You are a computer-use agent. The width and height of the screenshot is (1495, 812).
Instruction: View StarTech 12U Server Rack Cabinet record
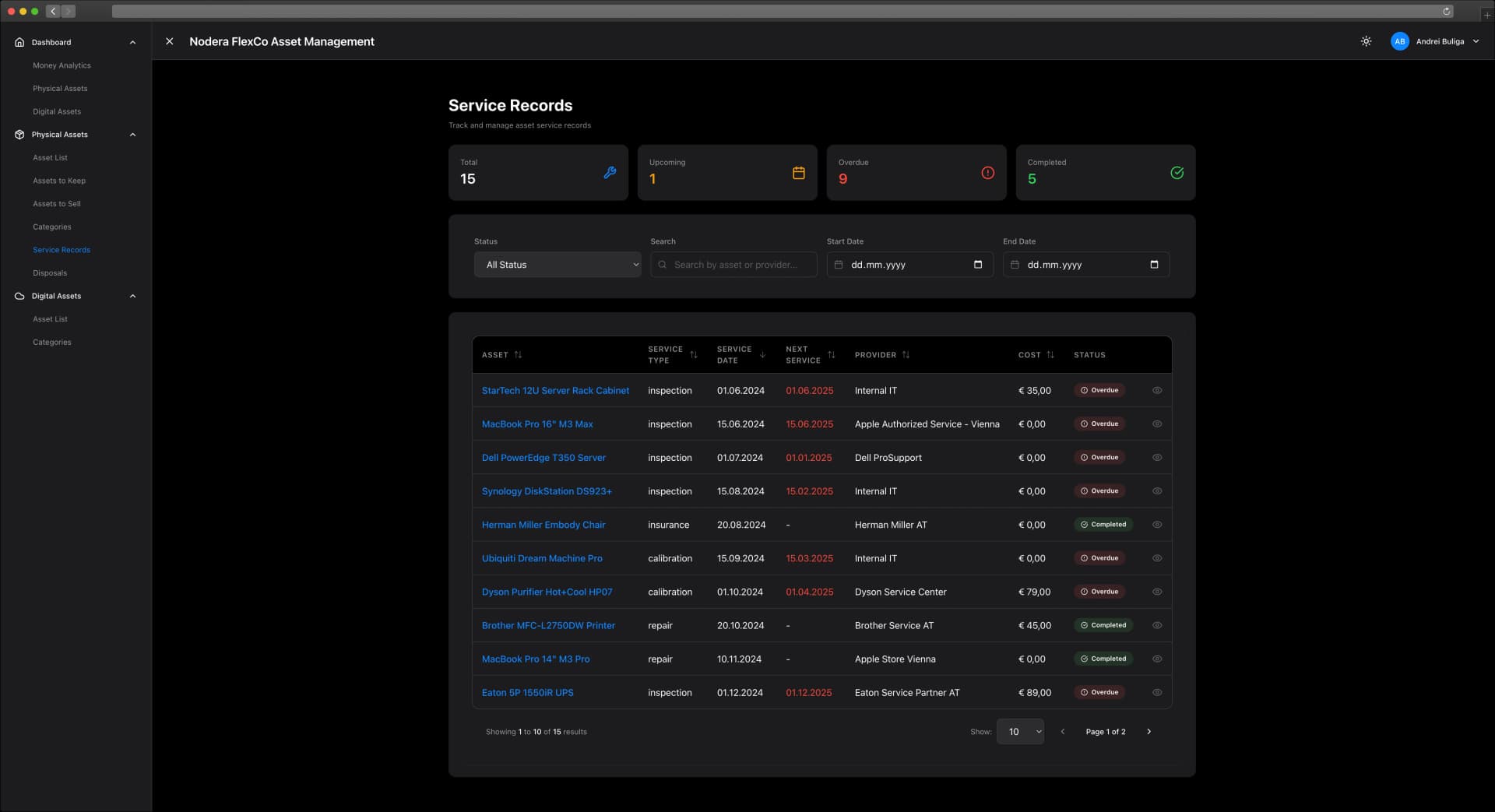click(1157, 391)
